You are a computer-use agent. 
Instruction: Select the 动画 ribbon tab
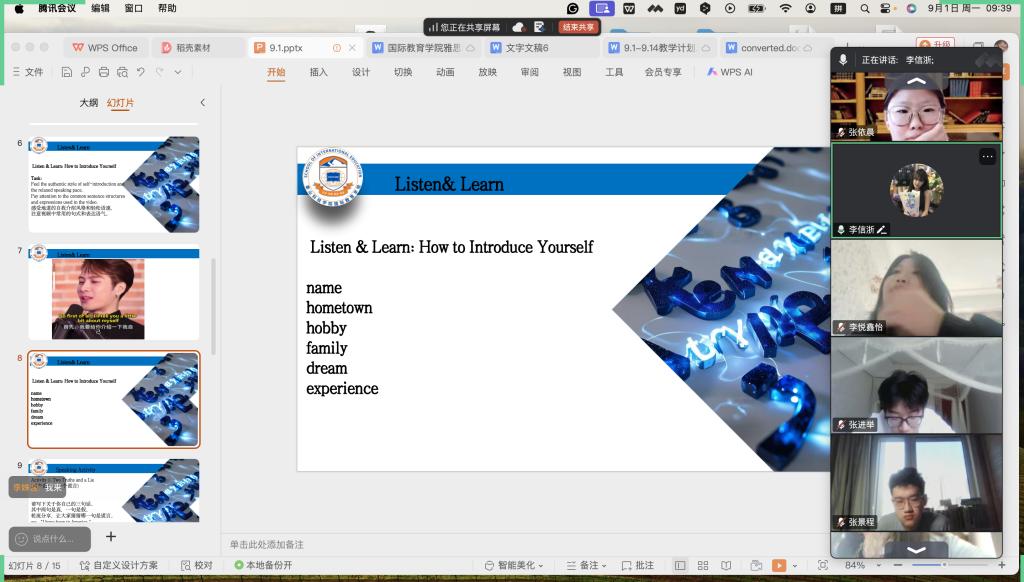point(445,72)
